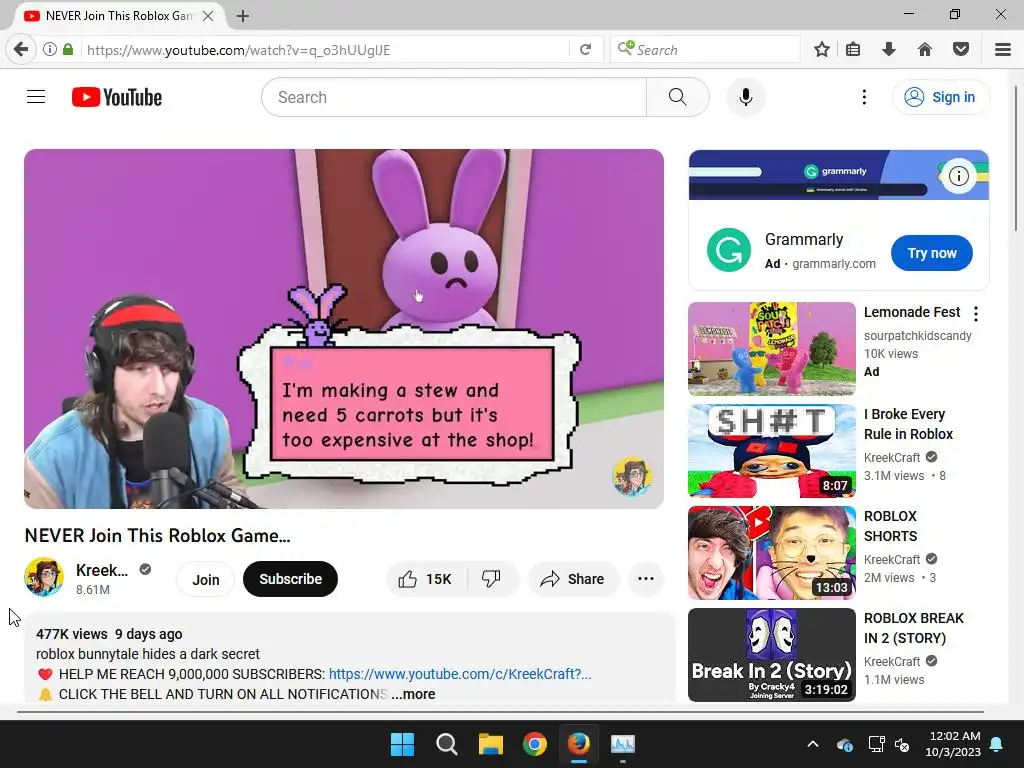Open the clock showing 12:02 AM
The image size is (1024, 768).
click(953, 744)
